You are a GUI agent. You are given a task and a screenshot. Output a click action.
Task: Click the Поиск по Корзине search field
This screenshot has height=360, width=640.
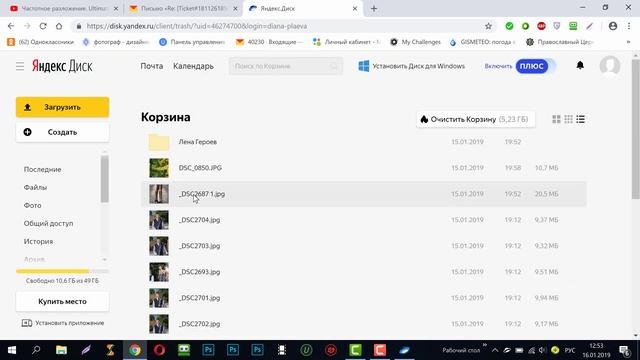[286, 66]
